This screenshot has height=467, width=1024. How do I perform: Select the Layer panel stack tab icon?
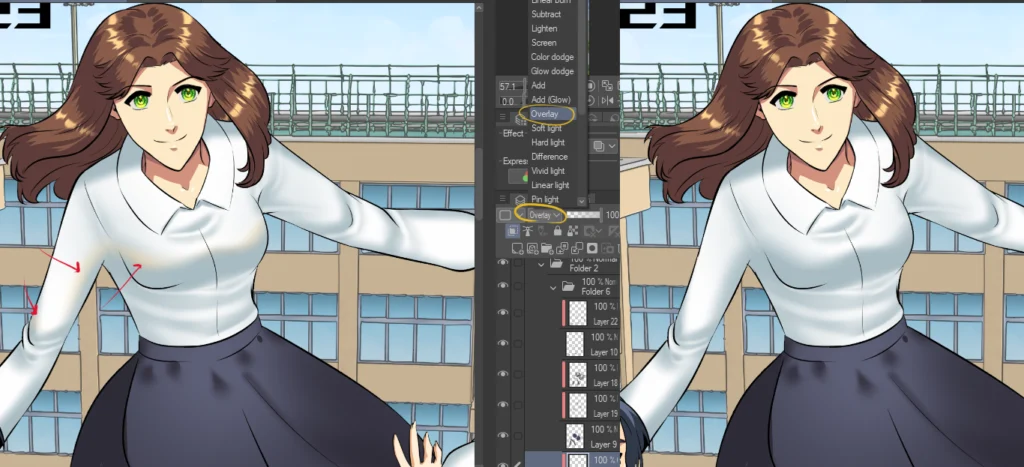[x=520, y=200]
